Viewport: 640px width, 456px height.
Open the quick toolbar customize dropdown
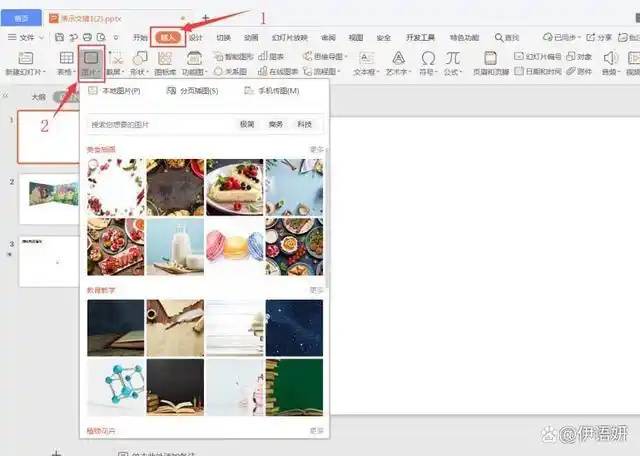(116, 38)
